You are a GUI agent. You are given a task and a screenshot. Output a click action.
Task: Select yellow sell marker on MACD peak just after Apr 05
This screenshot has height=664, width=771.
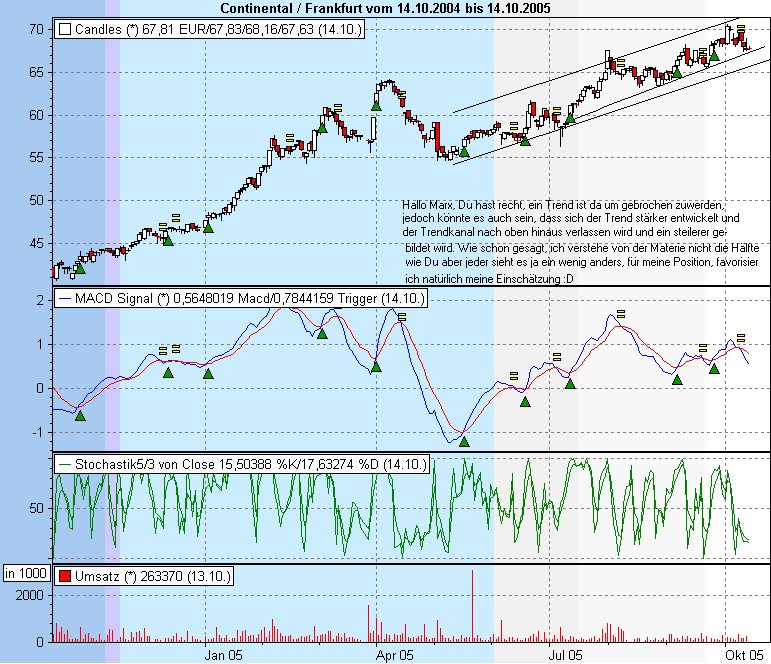click(x=402, y=317)
